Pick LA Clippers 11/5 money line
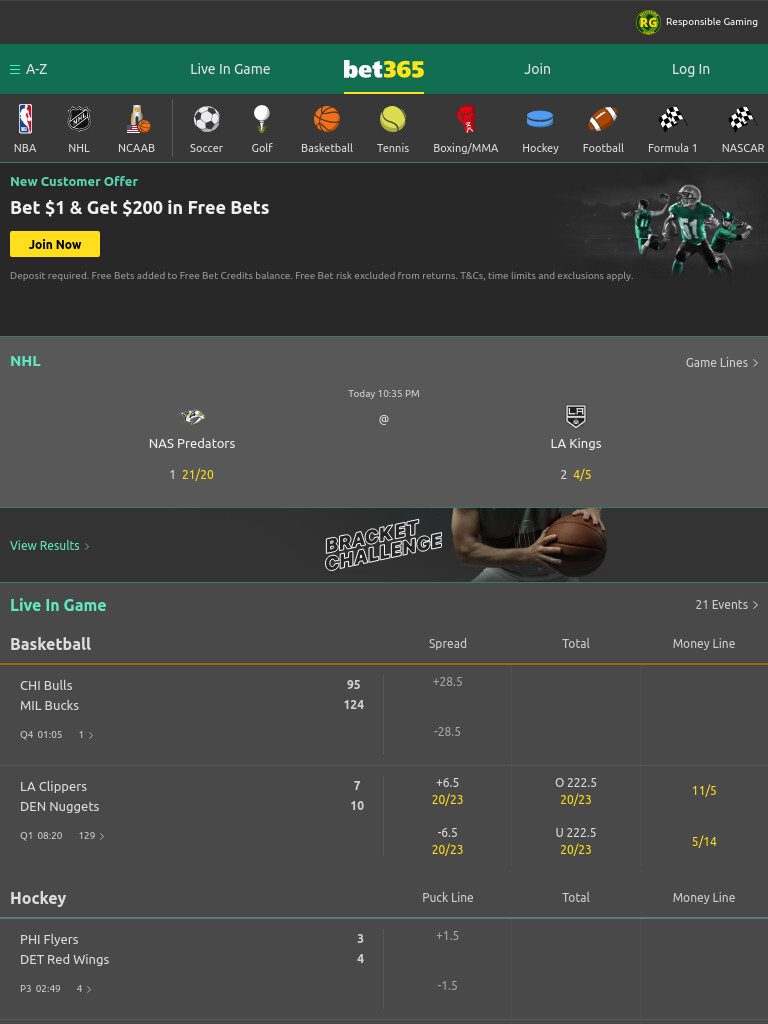This screenshot has height=1024, width=768. (704, 791)
